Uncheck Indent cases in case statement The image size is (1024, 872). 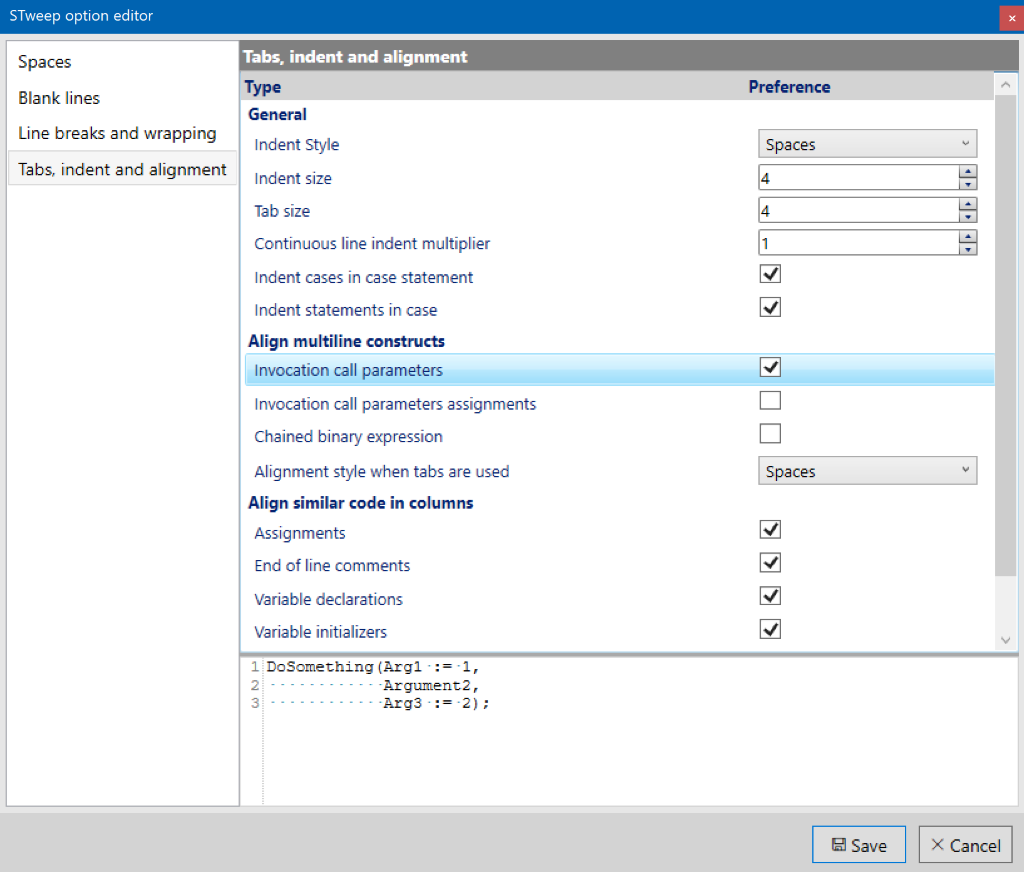(770, 274)
